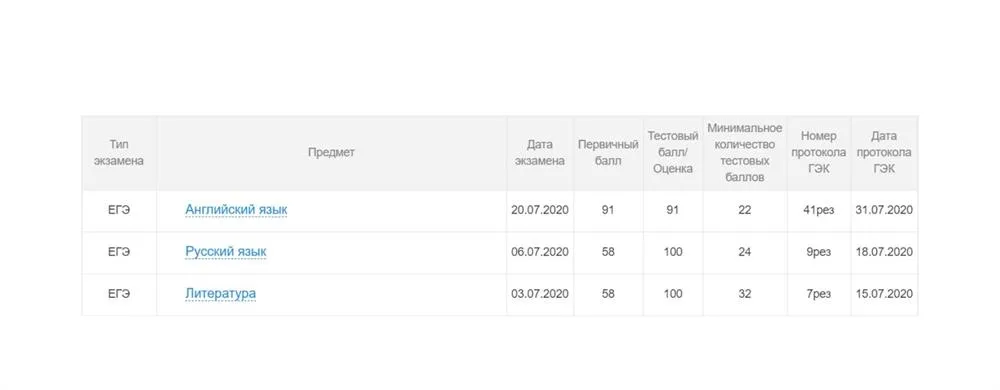Click exam date 03.07.2020
Image resolution: width=1000 pixels, height=390 pixels.
click(540, 294)
